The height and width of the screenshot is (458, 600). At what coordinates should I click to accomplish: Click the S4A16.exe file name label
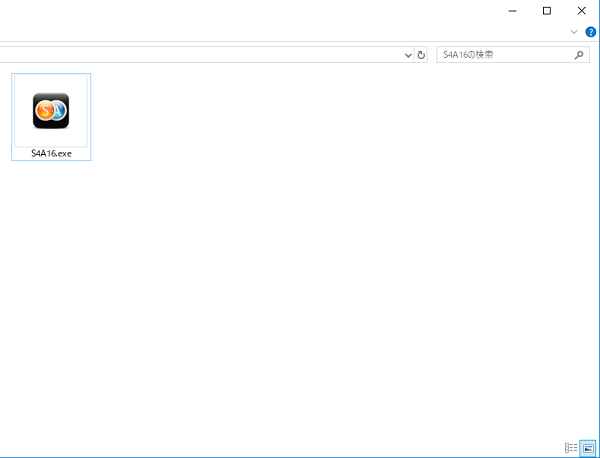(x=51, y=154)
